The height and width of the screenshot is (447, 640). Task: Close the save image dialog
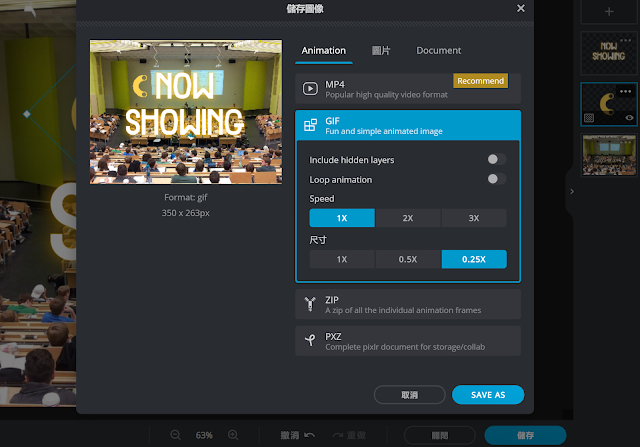(520, 9)
